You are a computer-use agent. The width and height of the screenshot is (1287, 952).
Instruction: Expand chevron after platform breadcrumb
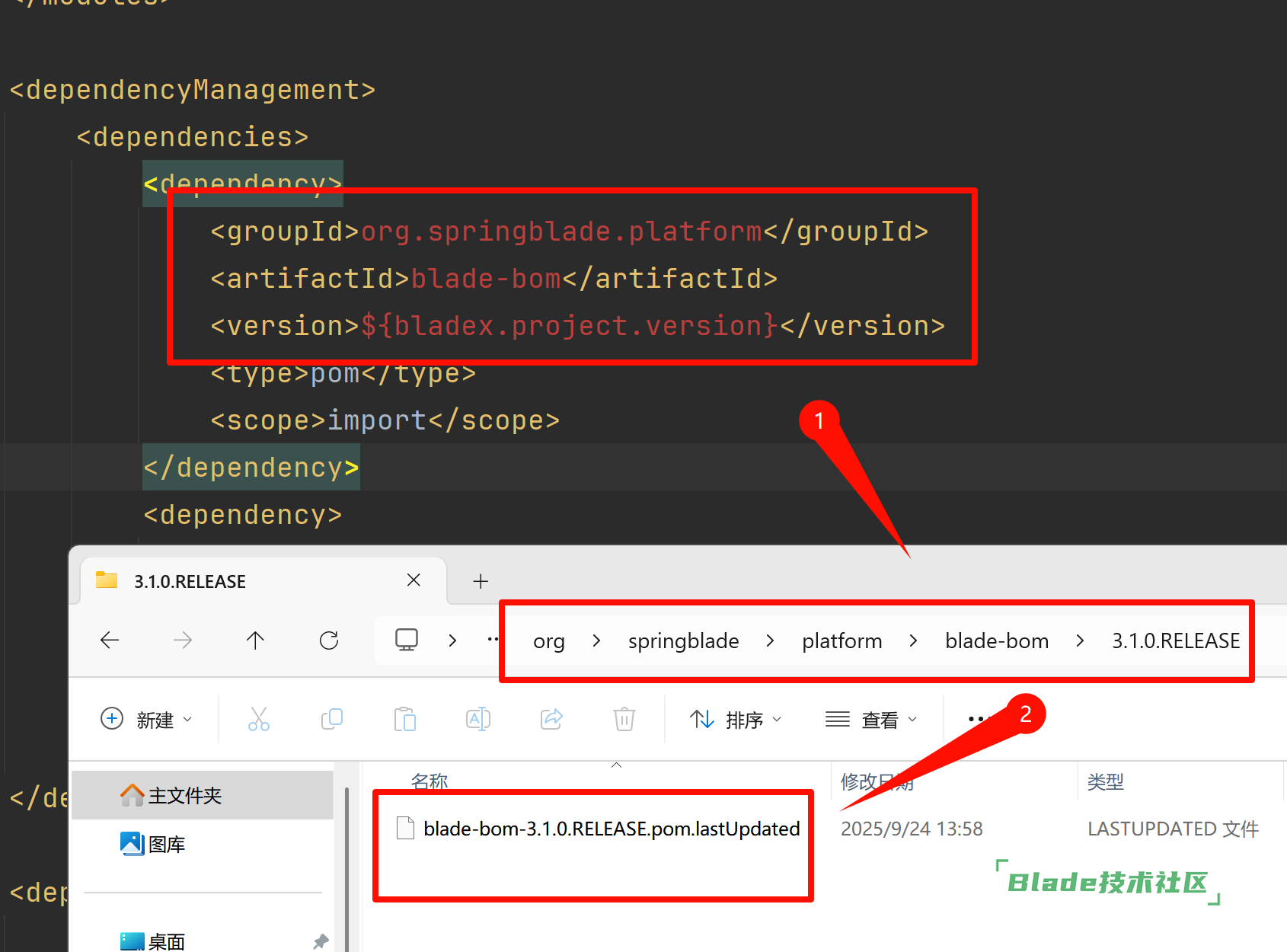click(x=913, y=641)
